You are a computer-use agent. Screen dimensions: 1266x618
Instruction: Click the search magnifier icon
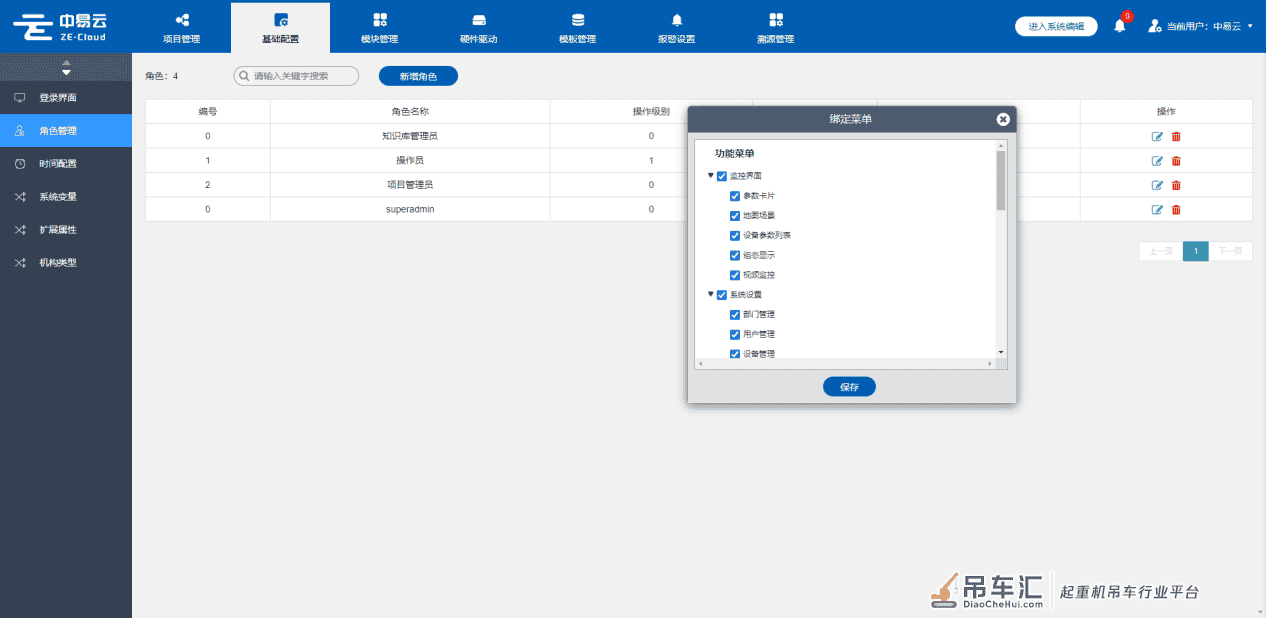point(243,75)
